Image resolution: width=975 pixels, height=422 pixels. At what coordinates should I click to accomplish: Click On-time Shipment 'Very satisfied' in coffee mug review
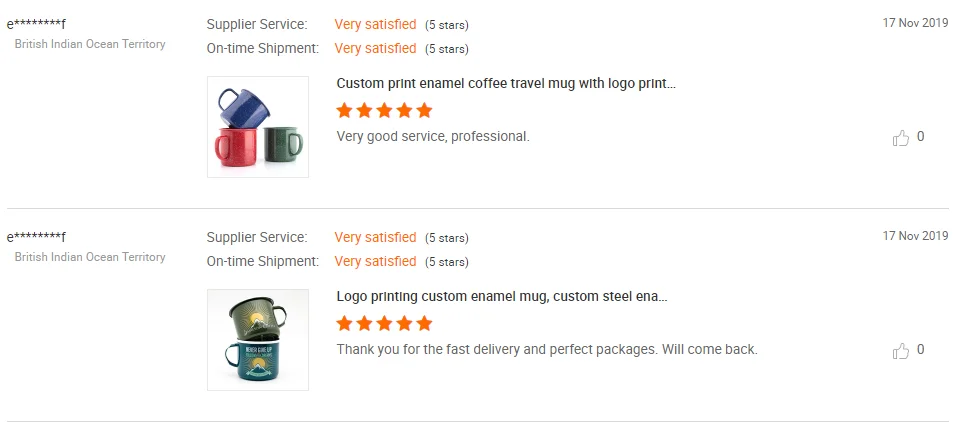pos(375,48)
